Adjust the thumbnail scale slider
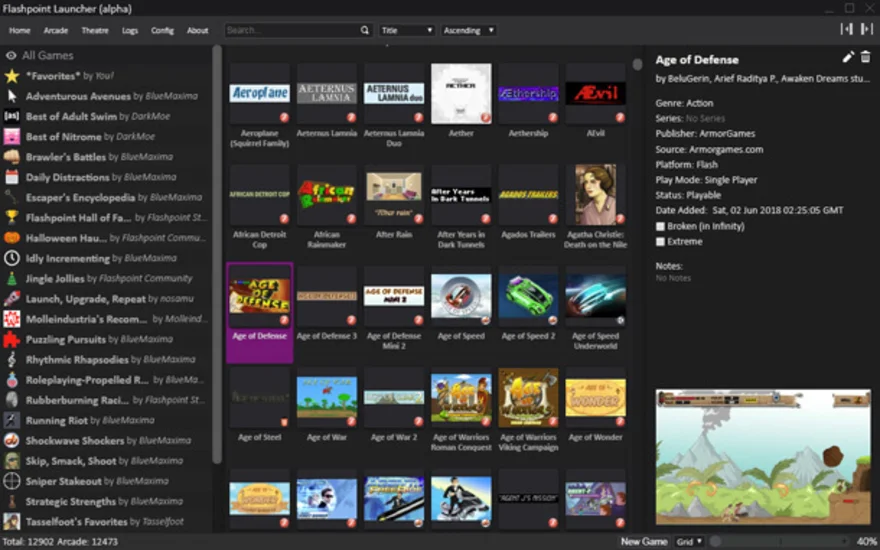Viewport: 880px width, 550px height. 780,542
